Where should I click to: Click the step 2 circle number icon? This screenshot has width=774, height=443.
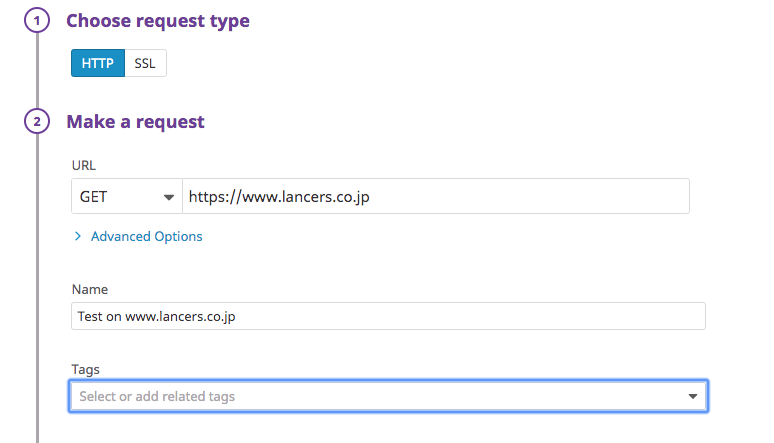click(x=37, y=122)
